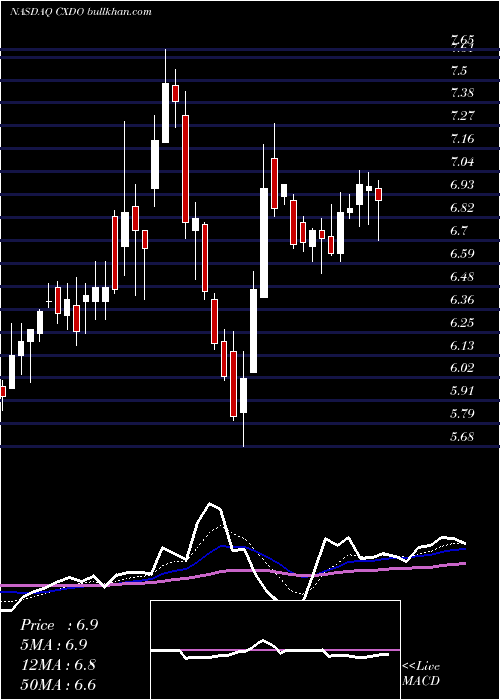Click the 5.79 price axis label
Screen dimensions: 500x700
click(x=462, y=413)
